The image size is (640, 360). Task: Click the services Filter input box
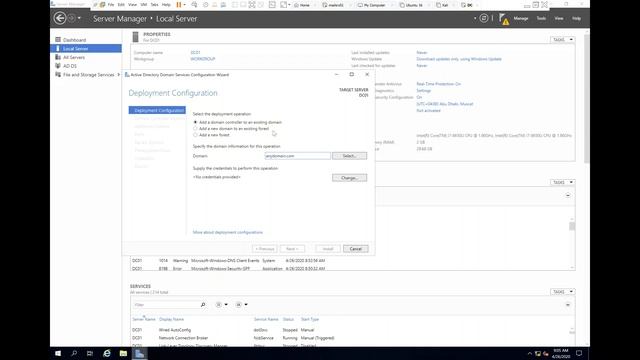pyautogui.click(x=166, y=305)
